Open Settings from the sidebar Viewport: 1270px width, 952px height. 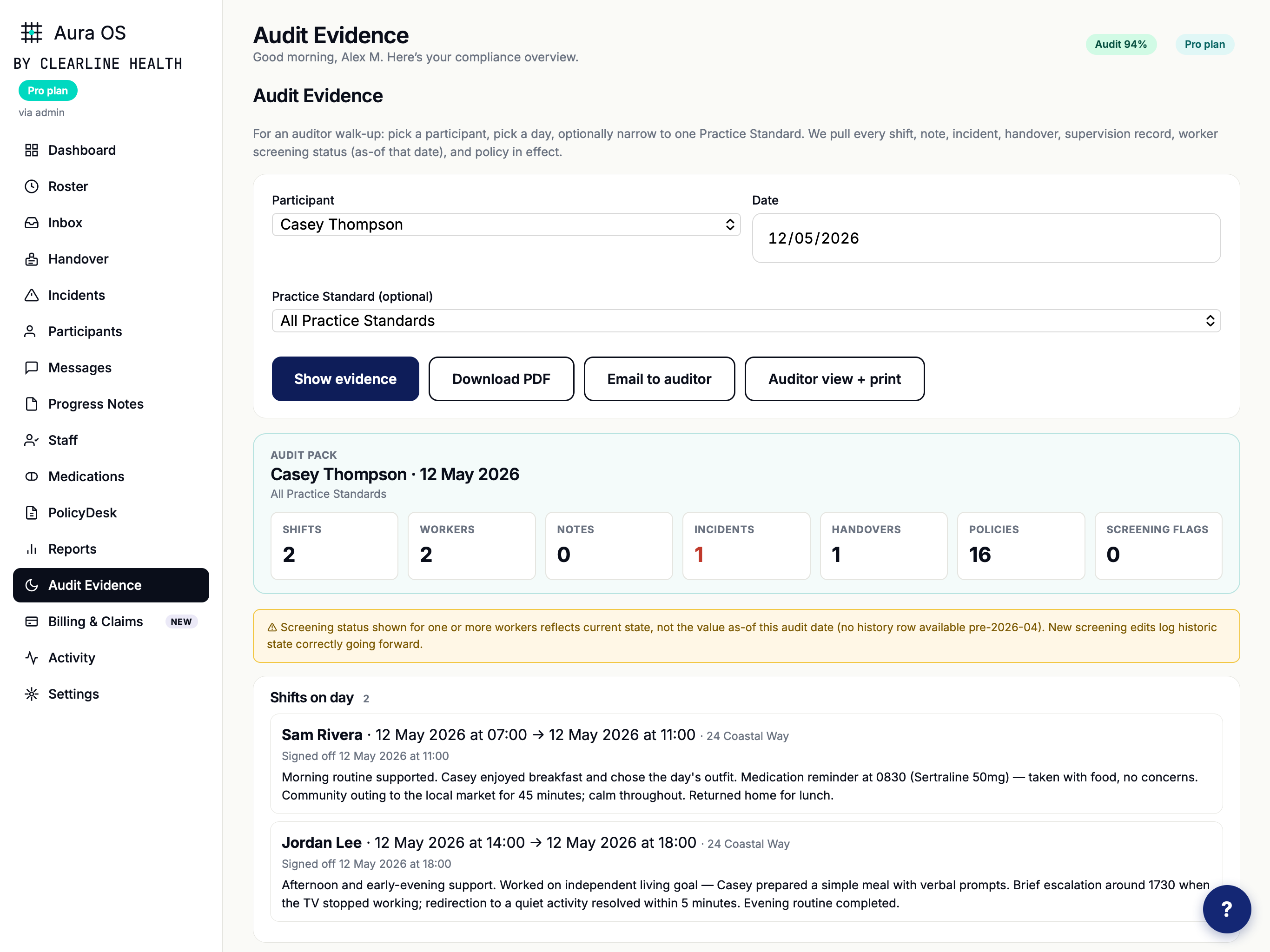[111, 694]
